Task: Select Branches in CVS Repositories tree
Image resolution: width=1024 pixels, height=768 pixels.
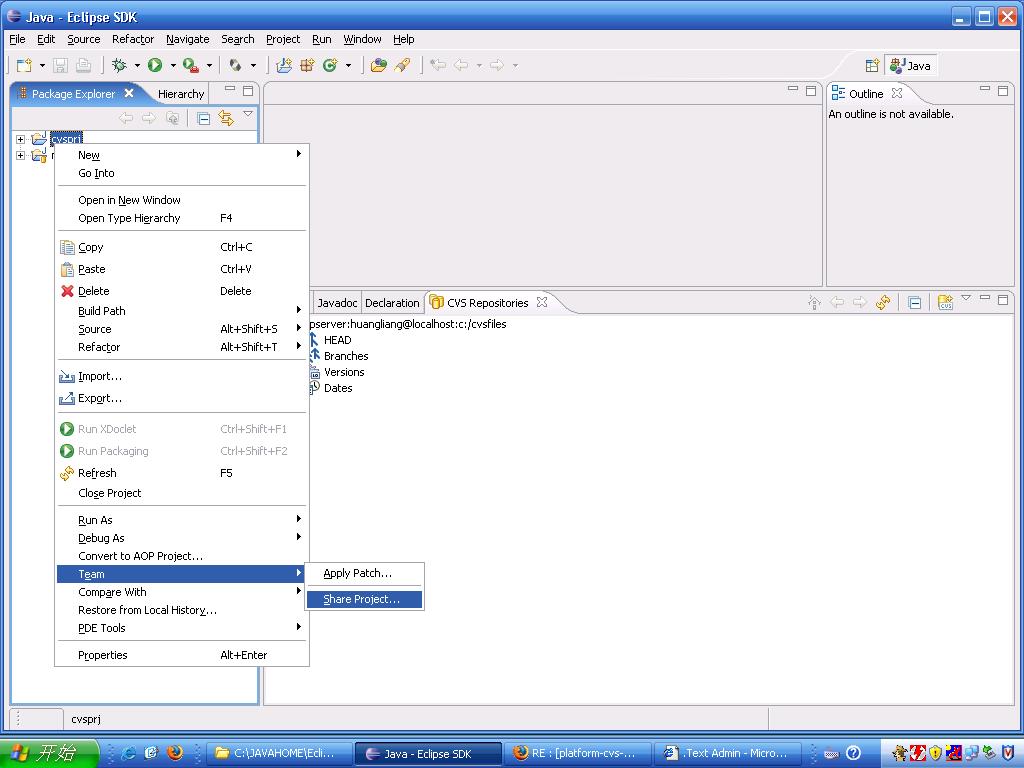Action: coord(346,356)
